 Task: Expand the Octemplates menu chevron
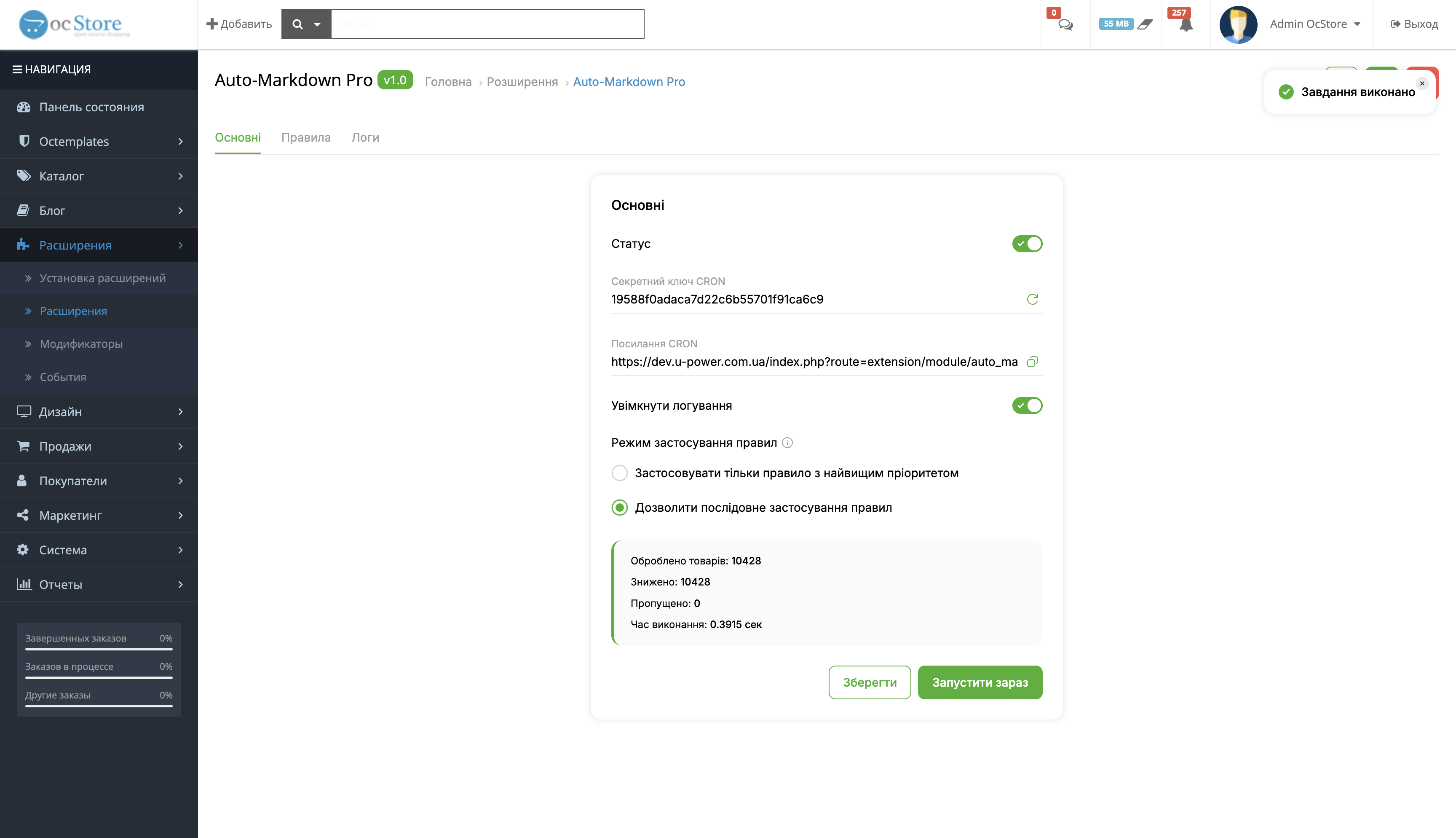(x=181, y=141)
